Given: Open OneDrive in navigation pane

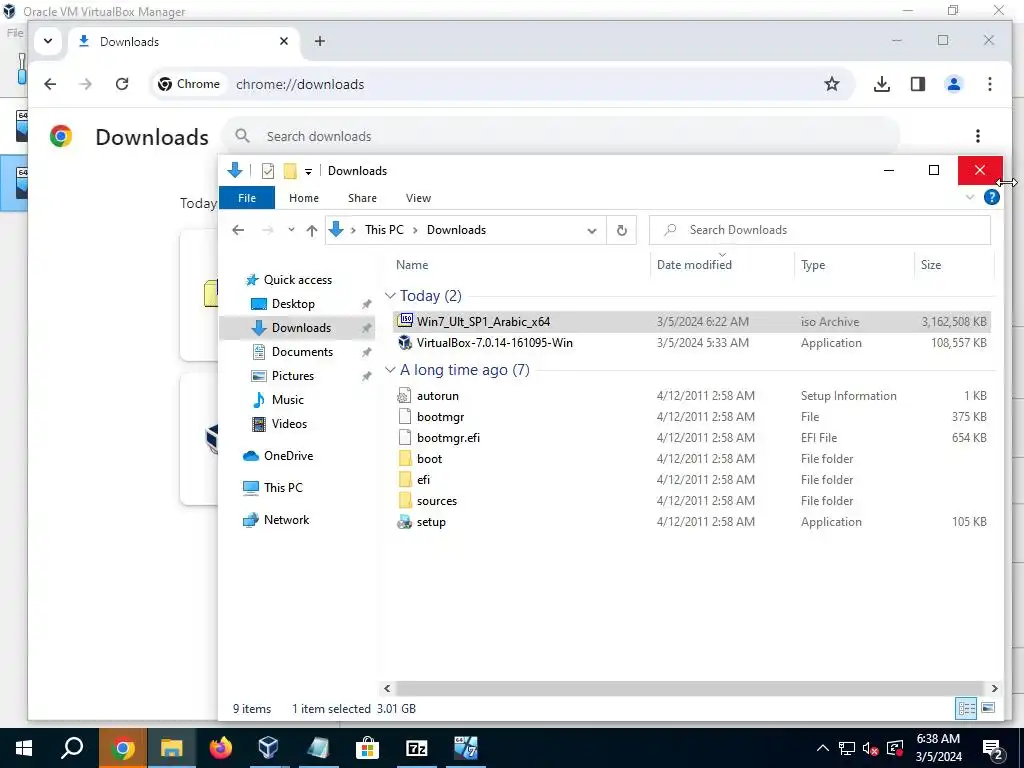Looking at the screenshot, I should [x=288, y=456].
